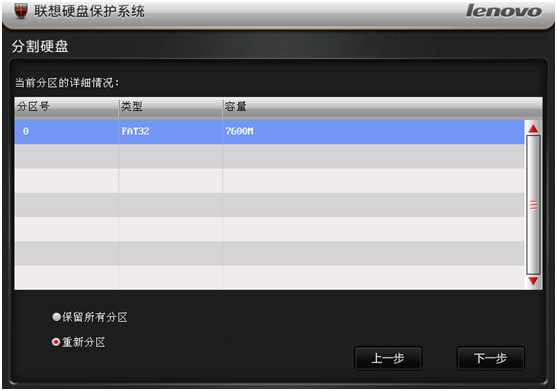Click the red scroll-up arrow

tap(533, 129)
